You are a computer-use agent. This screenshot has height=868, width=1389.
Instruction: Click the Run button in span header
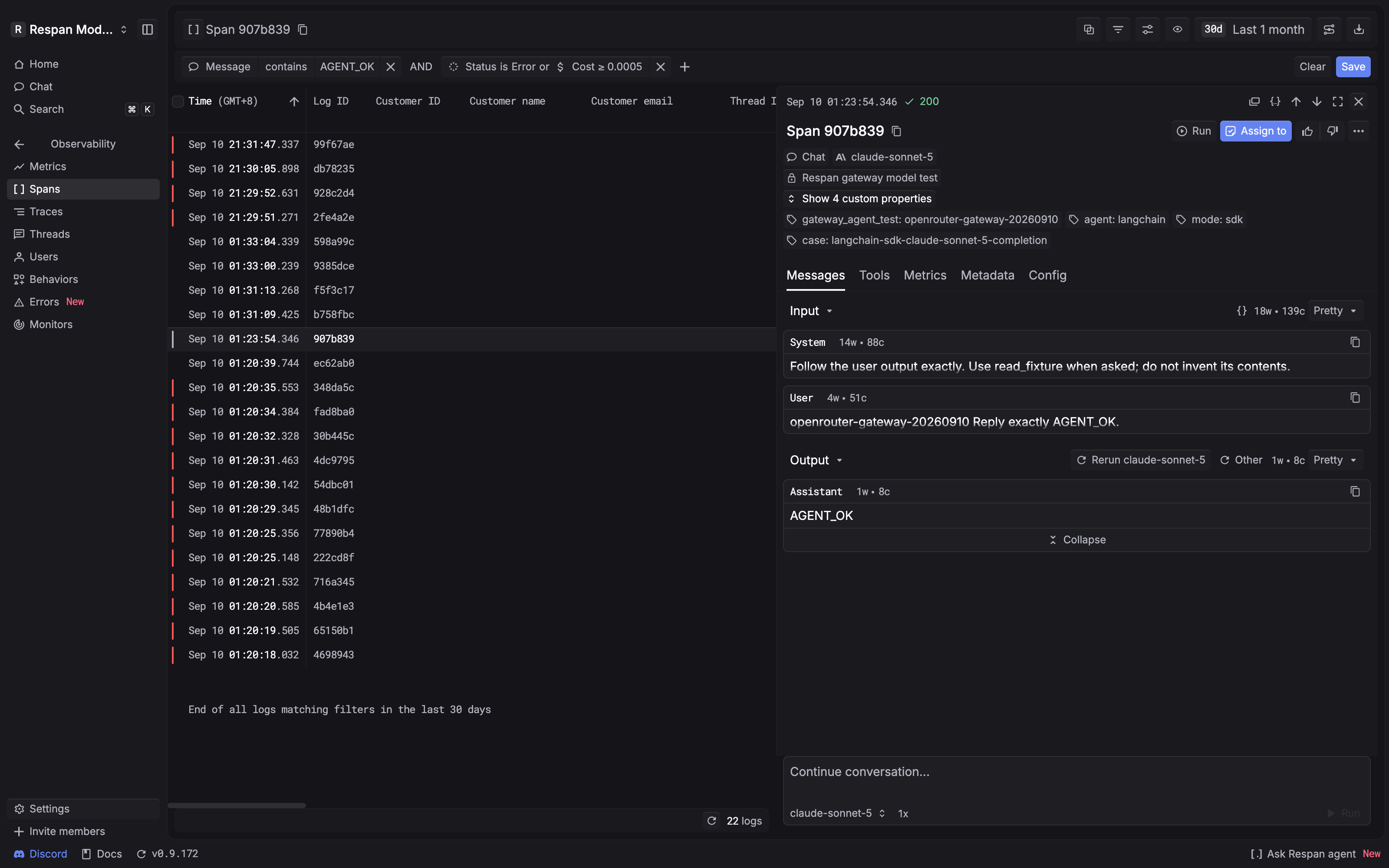coord(1194,131)
